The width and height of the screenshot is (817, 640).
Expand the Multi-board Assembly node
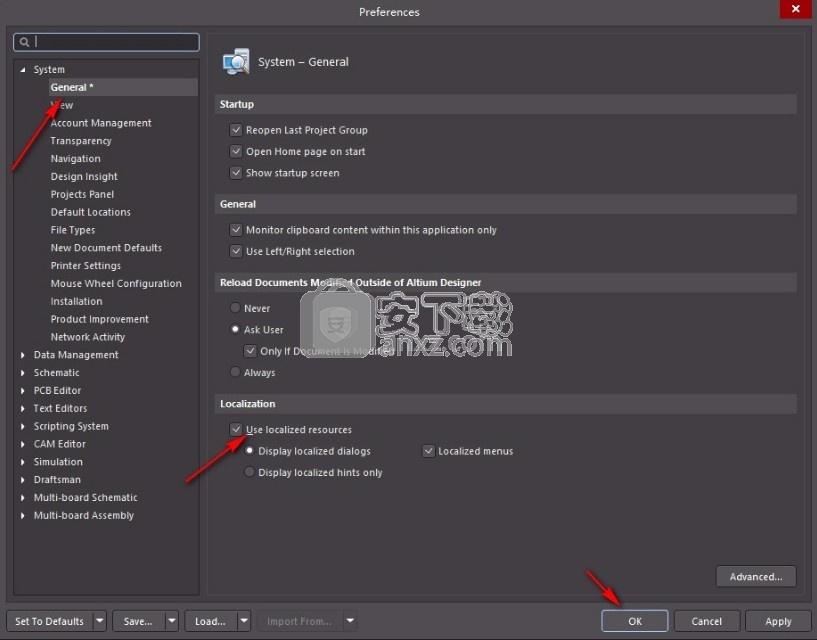22,515
